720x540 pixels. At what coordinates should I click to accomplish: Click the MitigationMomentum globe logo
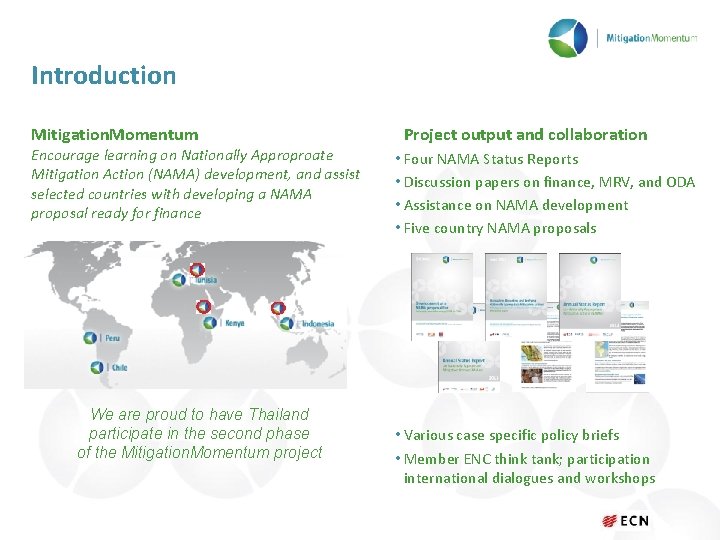[x=568, y=38]
